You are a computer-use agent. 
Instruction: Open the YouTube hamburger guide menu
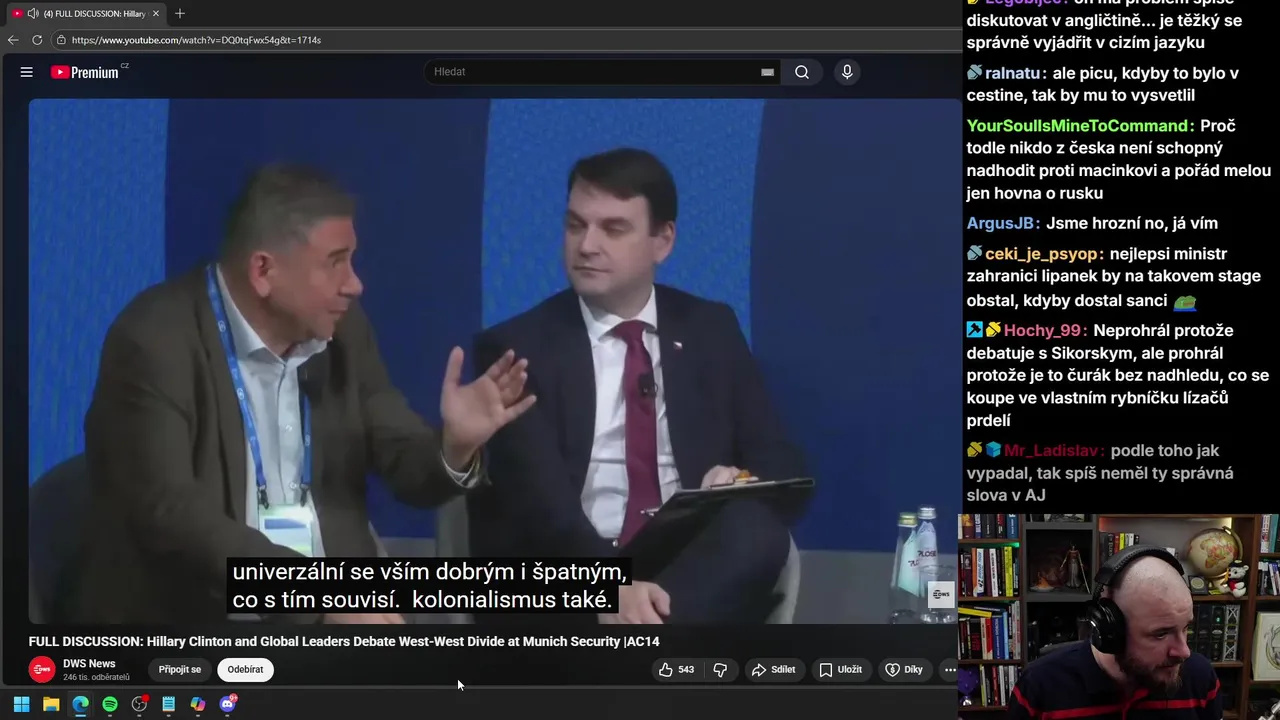click(x=27, y=72)
